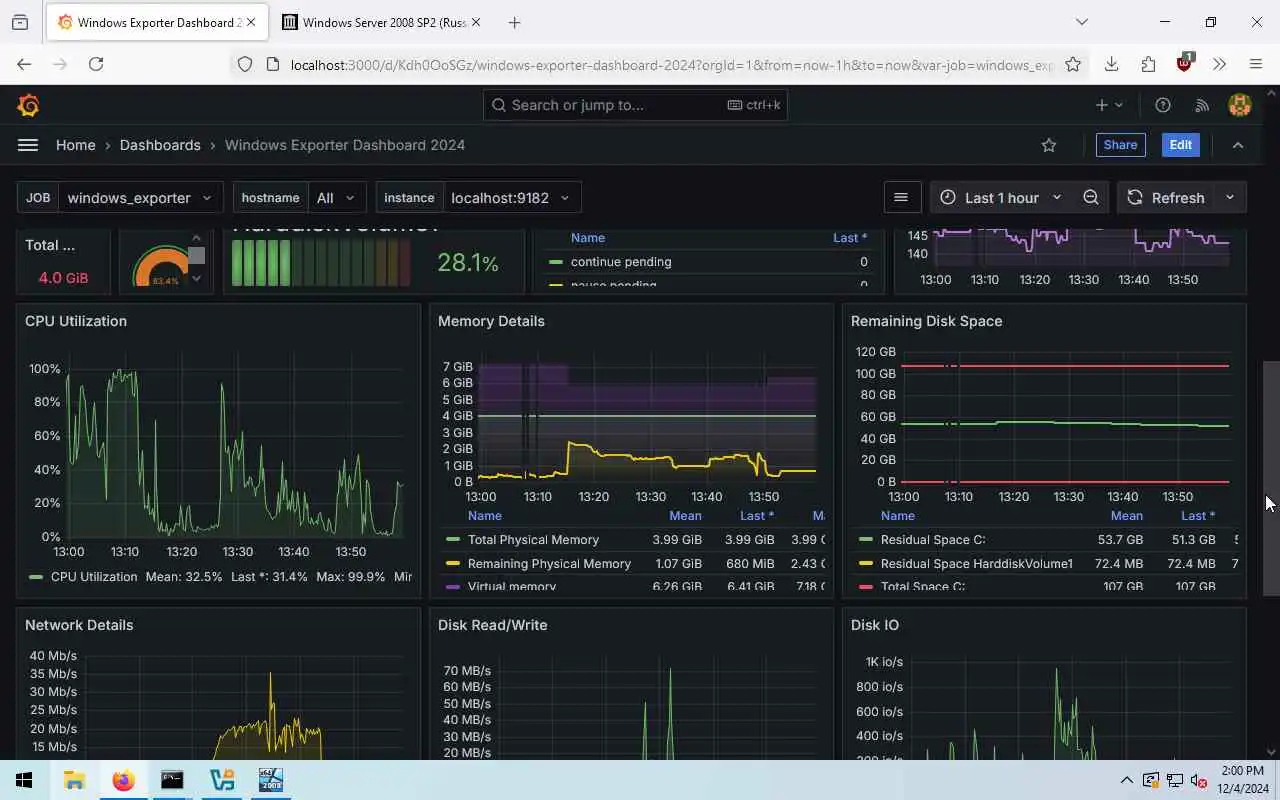1280x800 pixels.
Task: Open the Firefox extensions icon
Action: [1148, 64]
